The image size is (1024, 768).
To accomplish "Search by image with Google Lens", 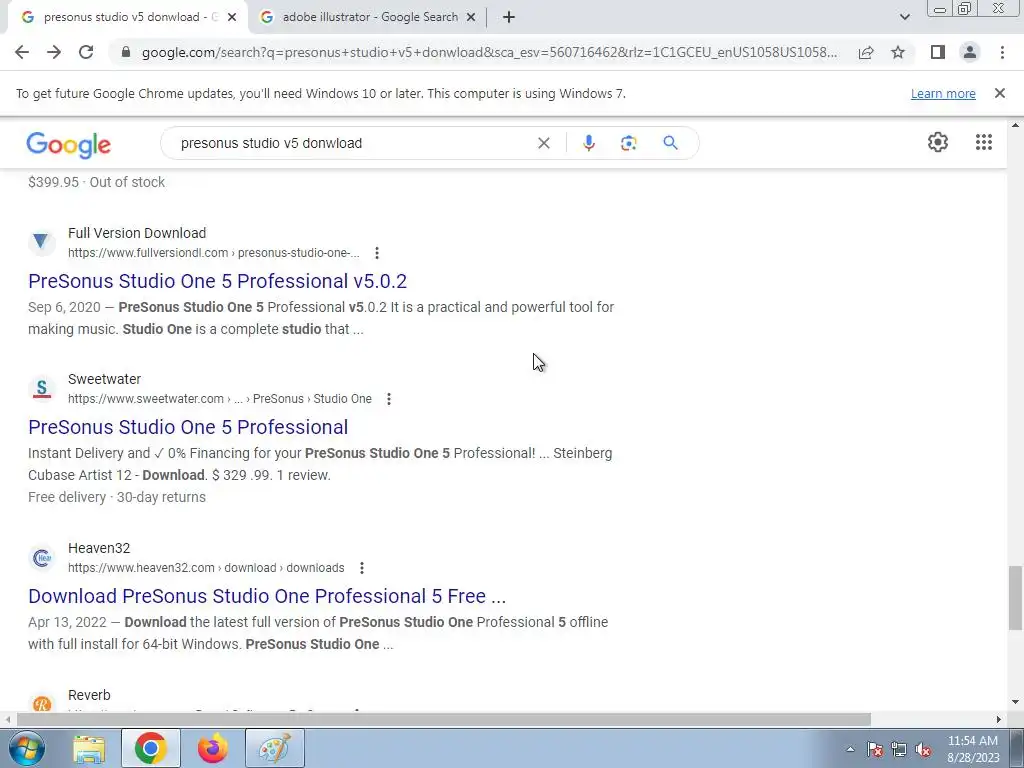I will pyautogui.click(x=628, y=143).
